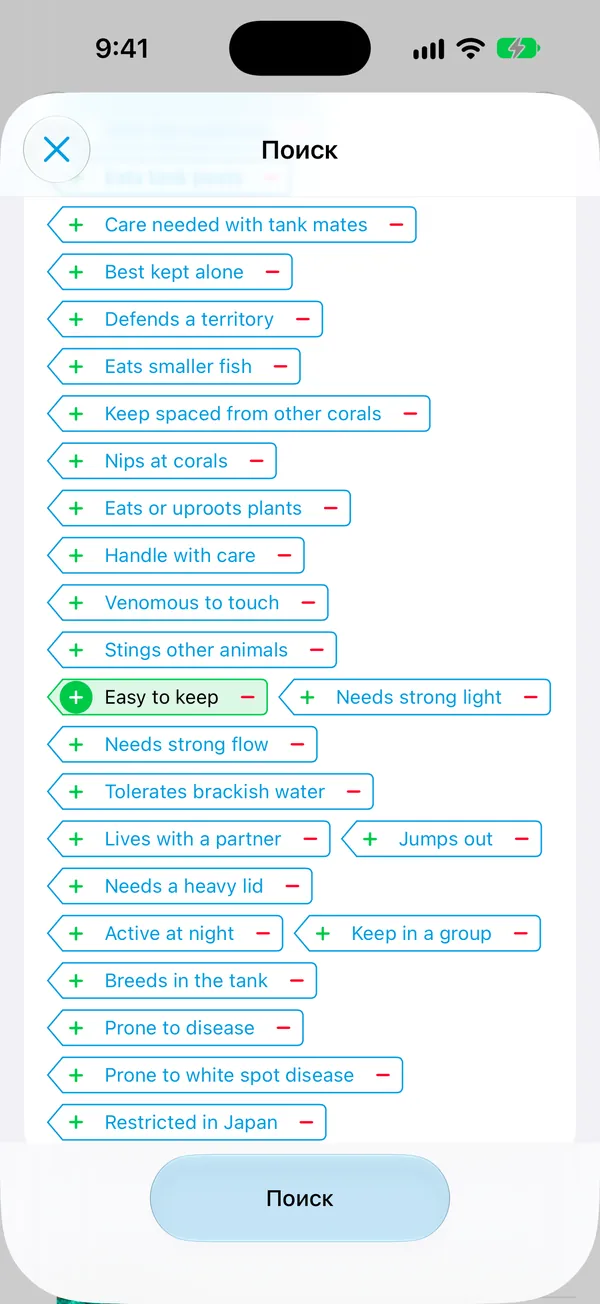600x1304 pixels.
Task: Exclude Lives with a partner via minus
Action: tap(310, 839)
